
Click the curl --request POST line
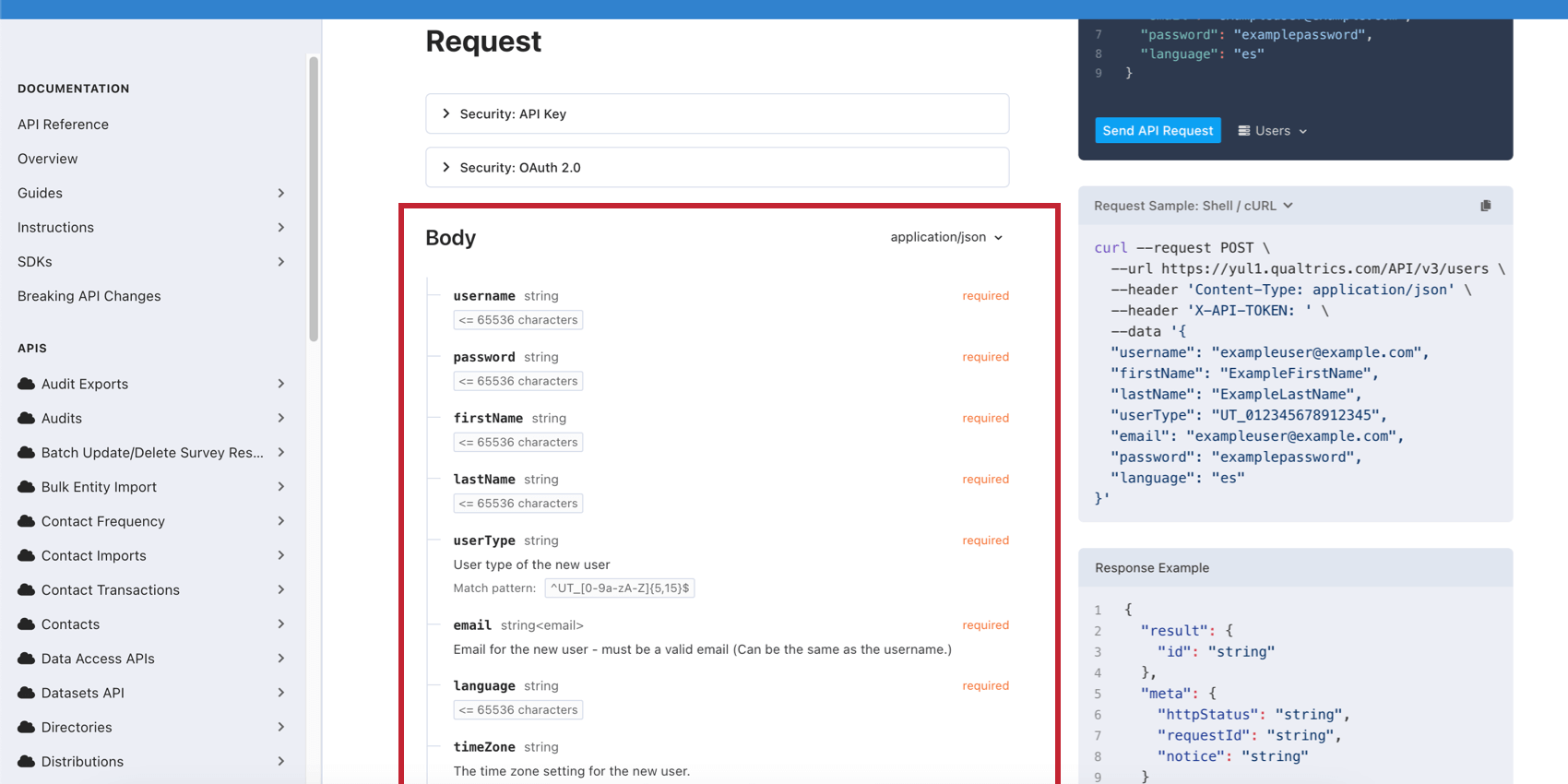click(1182, 248)
